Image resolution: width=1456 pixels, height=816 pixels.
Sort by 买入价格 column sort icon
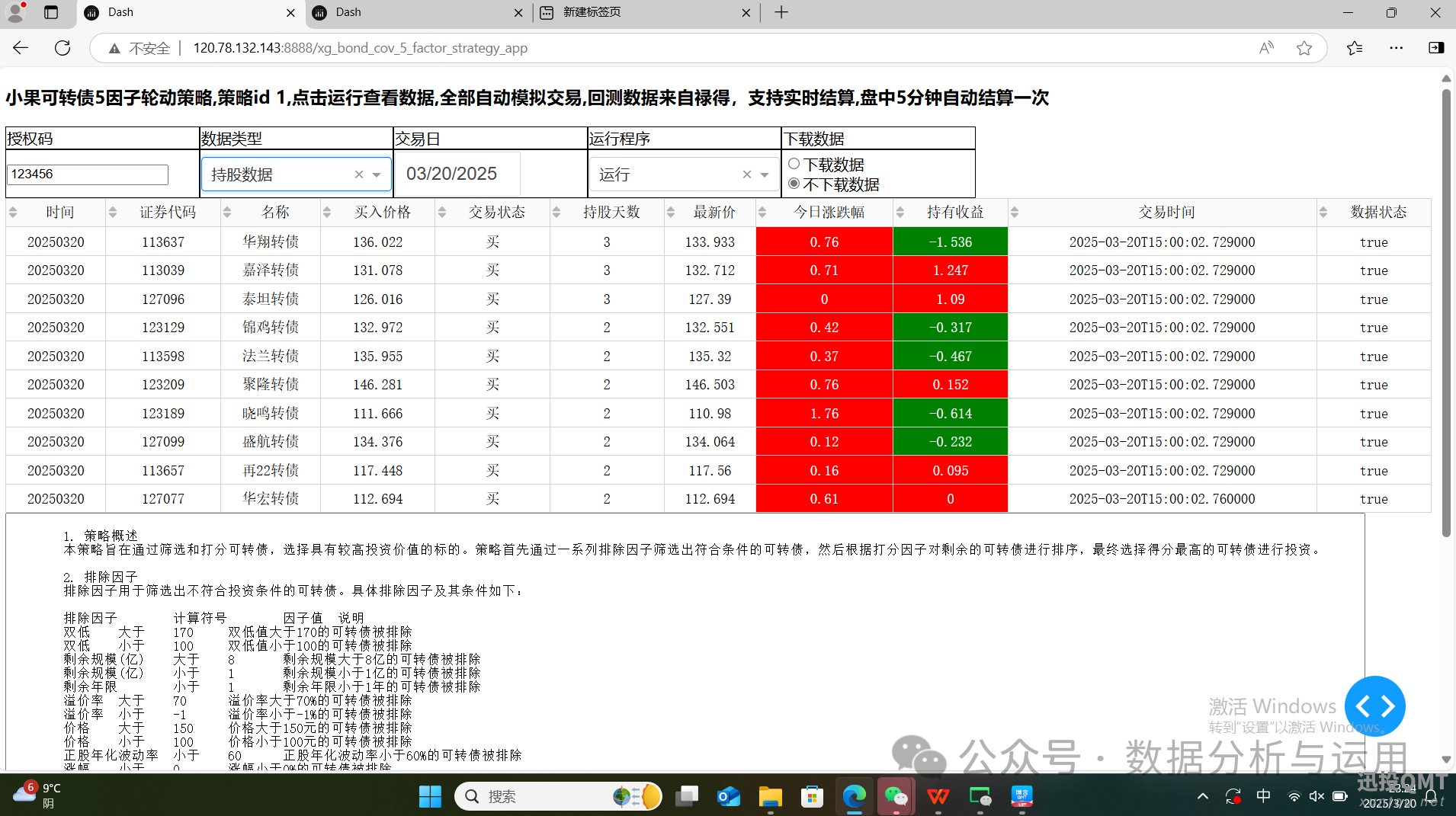pos(327,213)
